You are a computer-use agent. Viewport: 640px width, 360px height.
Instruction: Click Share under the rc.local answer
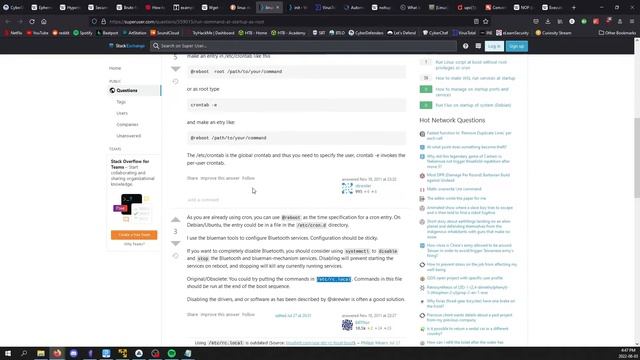pyautogui.click(x=192, y=315)
